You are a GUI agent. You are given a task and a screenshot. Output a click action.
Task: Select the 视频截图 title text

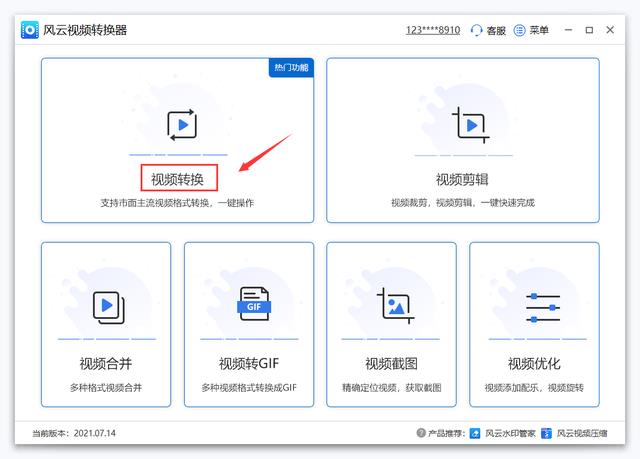click(x=391, y=363)
